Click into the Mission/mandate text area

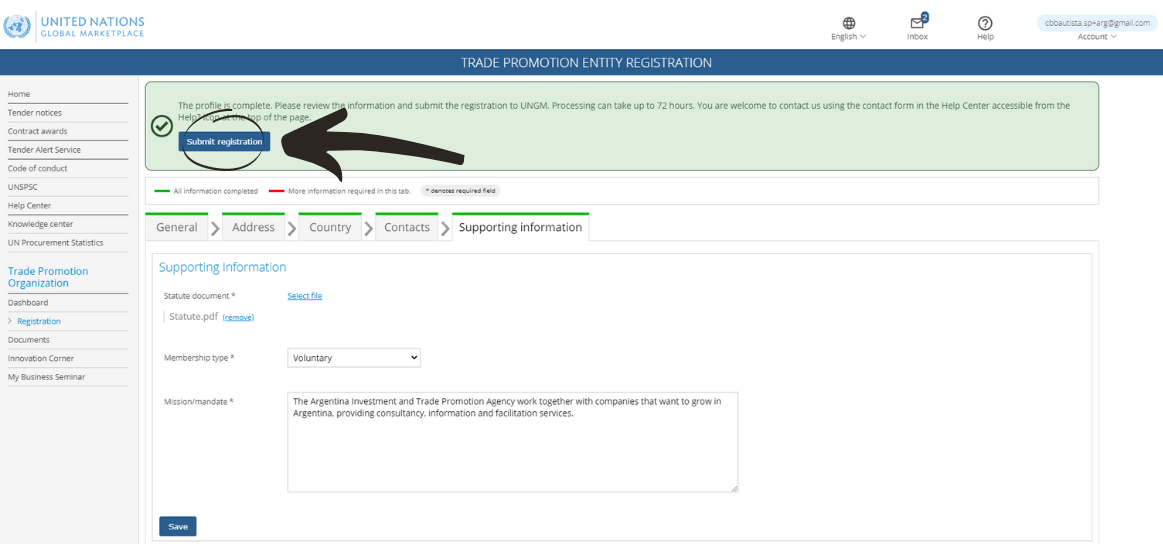pyautogui.click(x=513, y=442)
